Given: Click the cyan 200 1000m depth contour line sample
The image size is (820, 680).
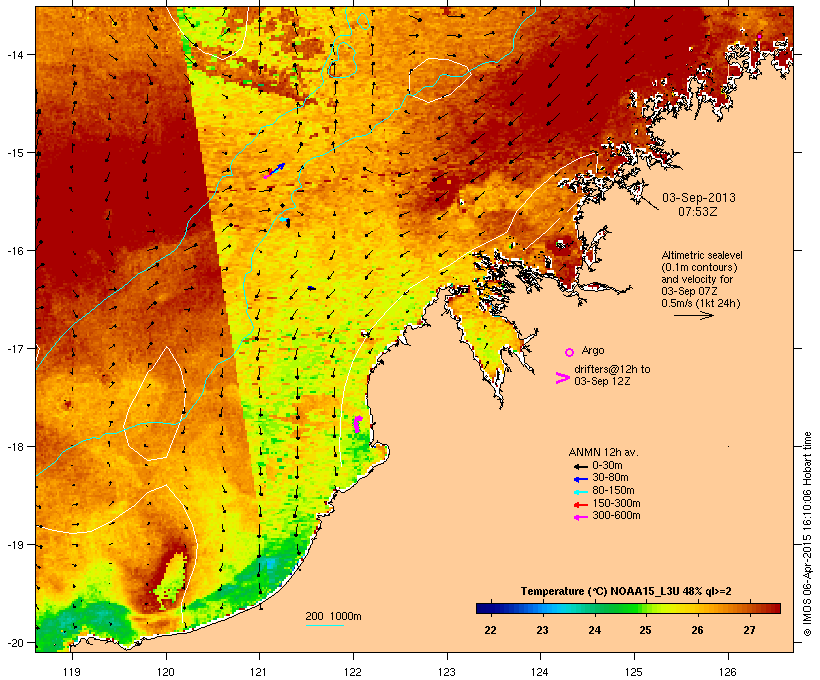Looking at the screenshot, I should point(324,625).
